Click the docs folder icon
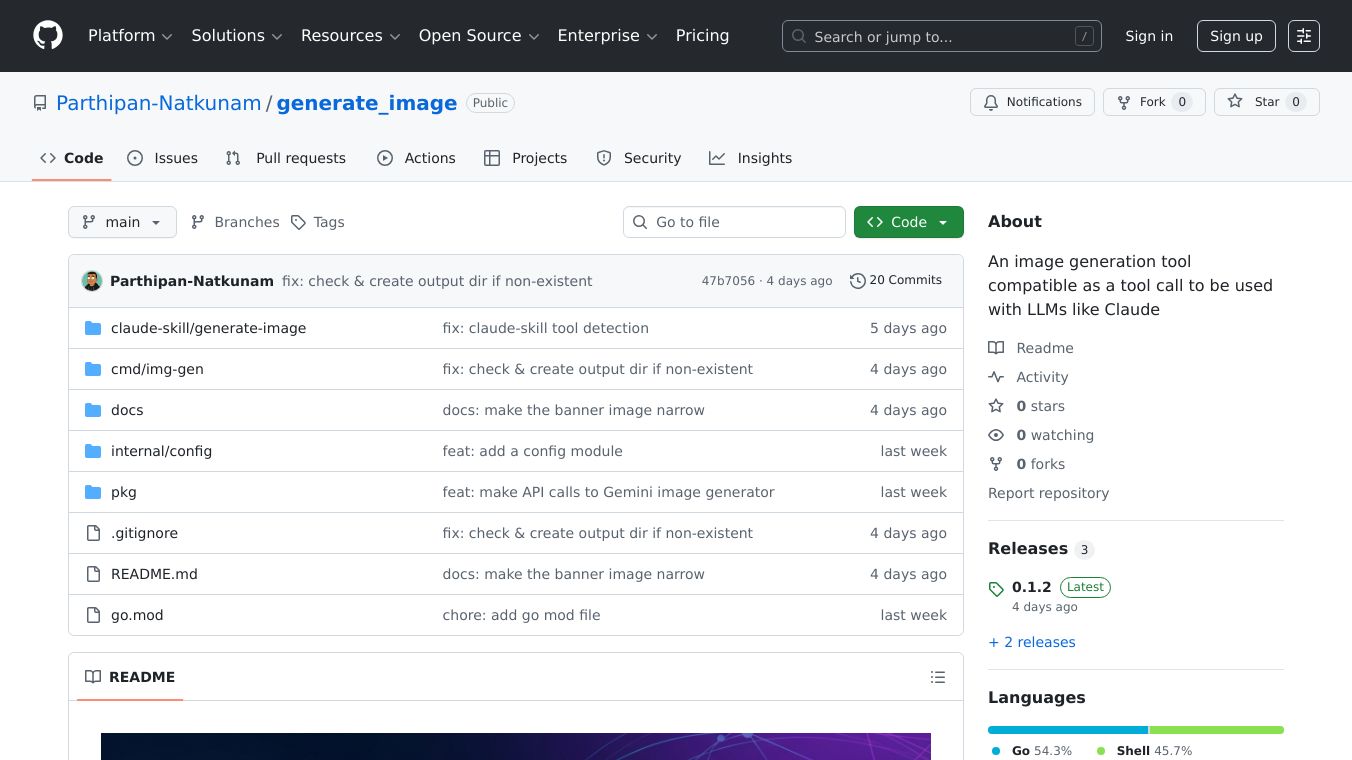The width and height of the screenshot is (1352, 760). coord(93,410)
